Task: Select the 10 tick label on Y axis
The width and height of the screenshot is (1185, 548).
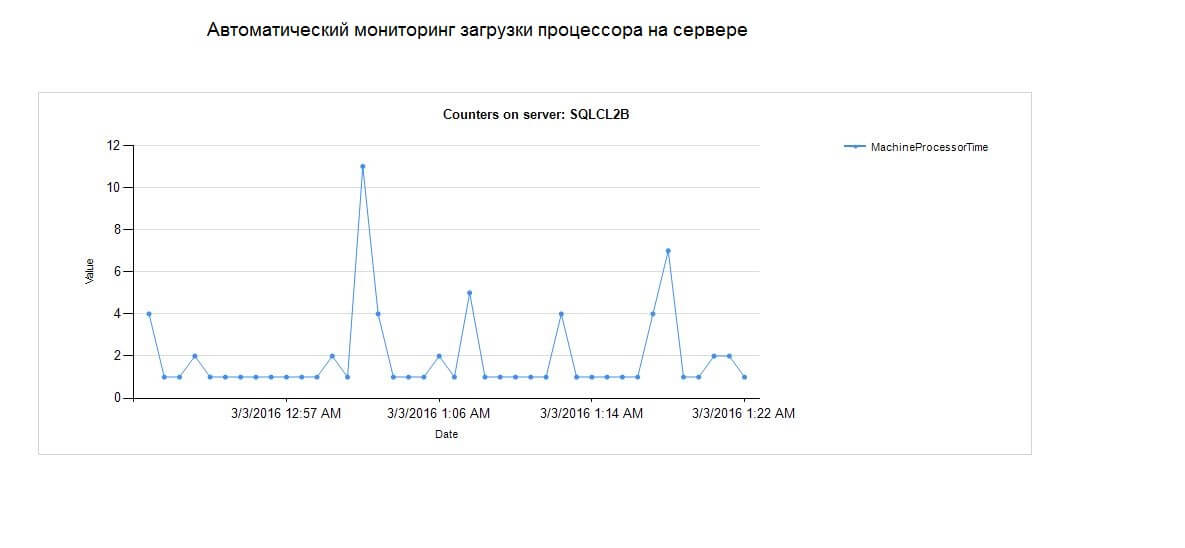Action: point(112,188)
